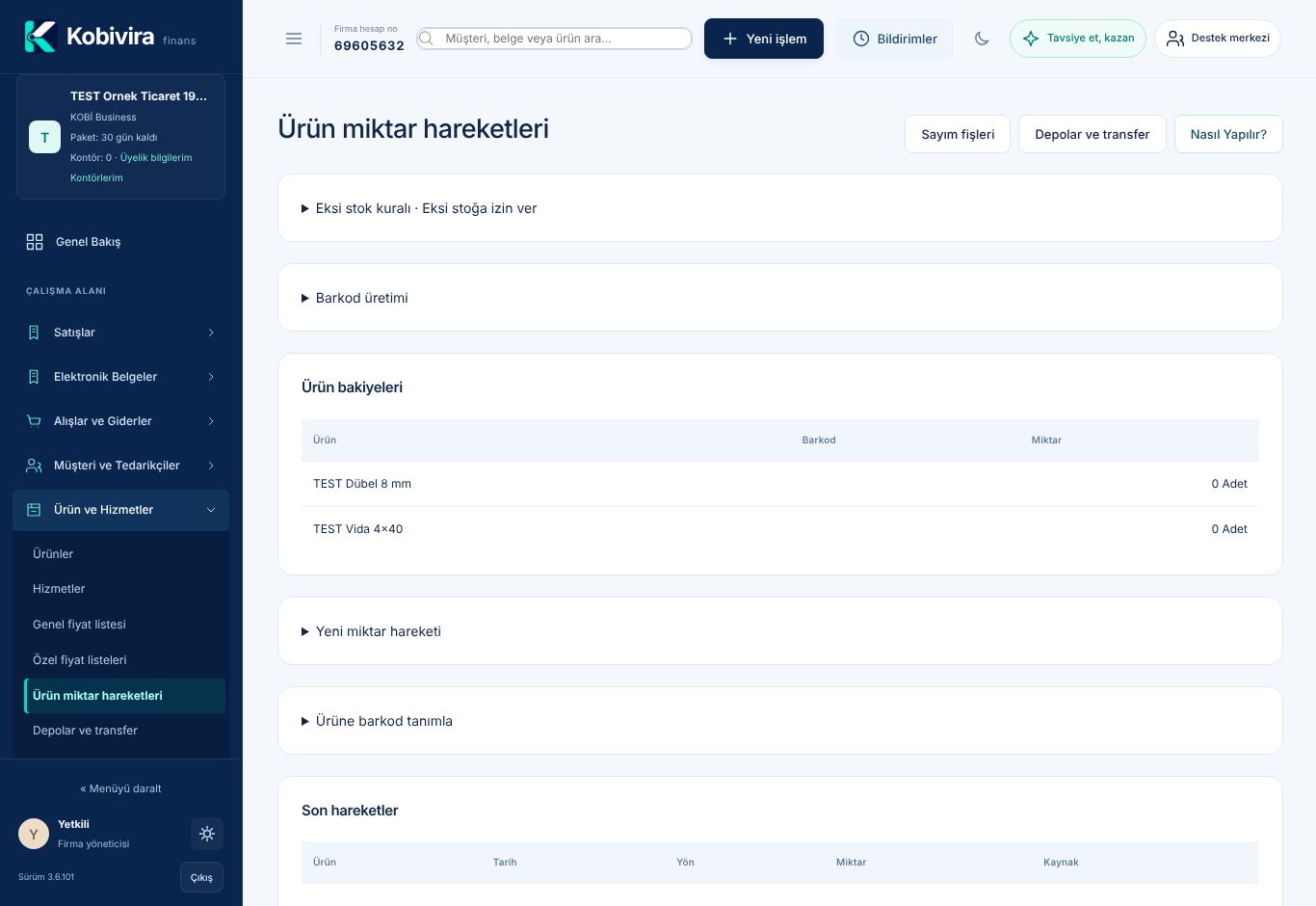Click the Yeni işlem button

point(764,39)
